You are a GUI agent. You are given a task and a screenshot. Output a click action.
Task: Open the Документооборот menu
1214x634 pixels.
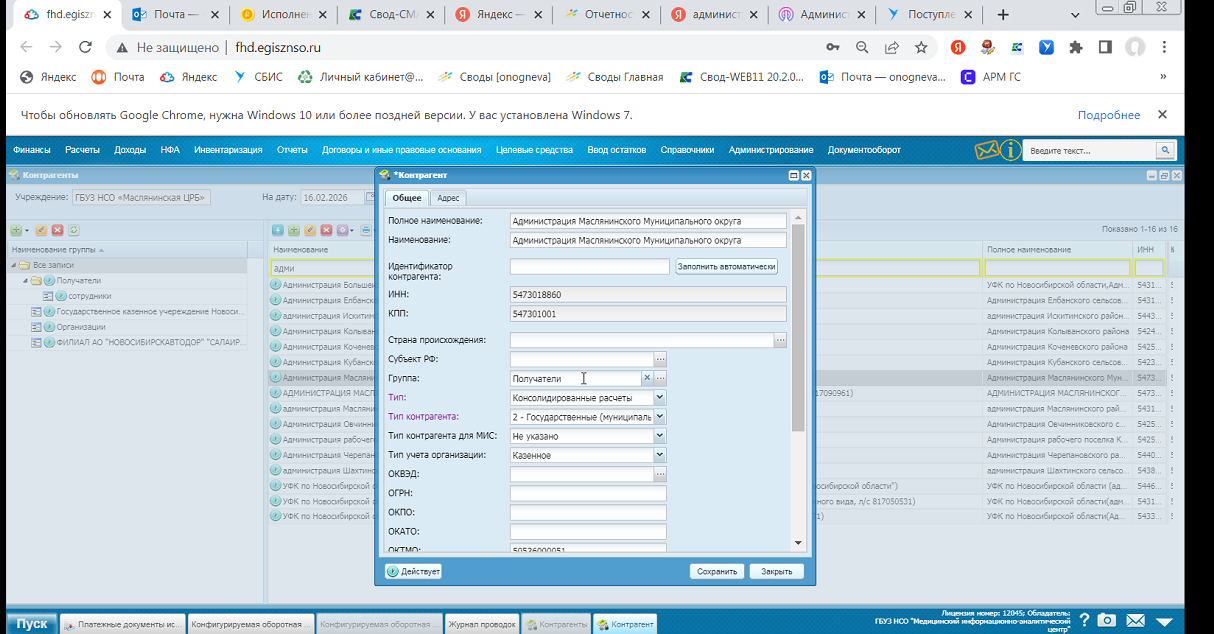(864, 150)
